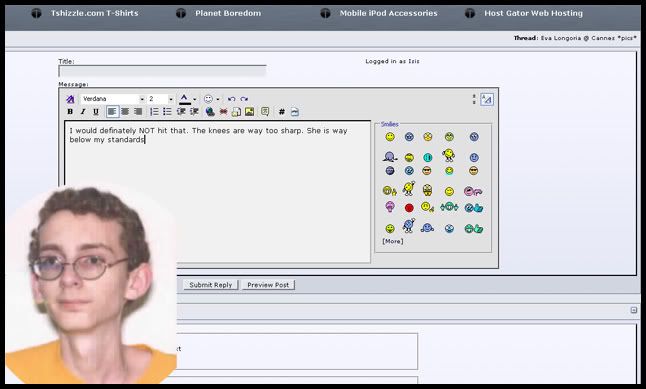Click the red Remove Link icon

(223, 112)
